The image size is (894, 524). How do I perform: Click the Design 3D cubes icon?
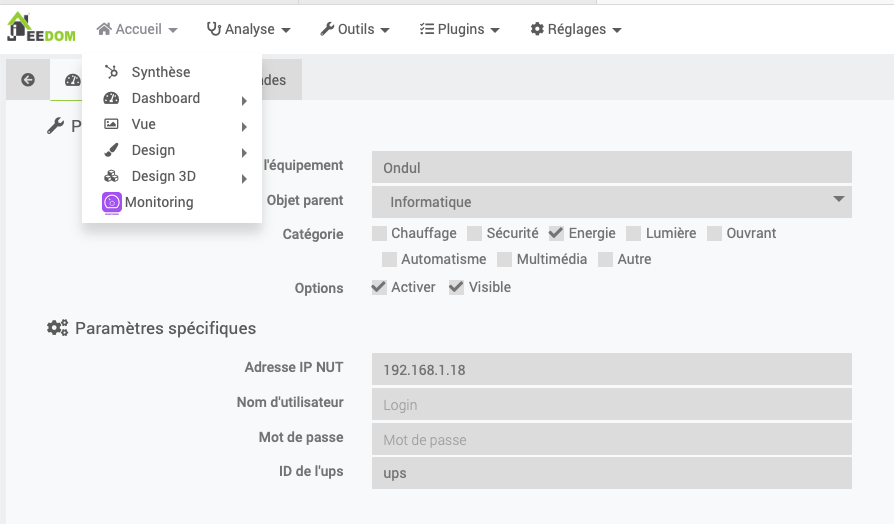click(x=112, y=177)
